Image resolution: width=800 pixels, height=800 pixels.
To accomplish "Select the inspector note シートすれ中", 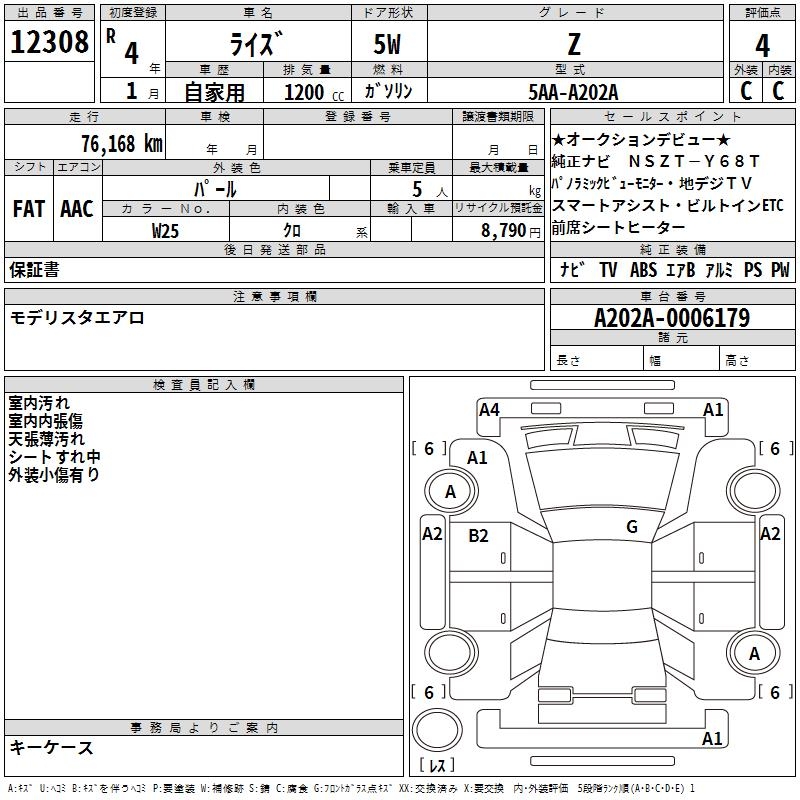I will tap(54, 456).
